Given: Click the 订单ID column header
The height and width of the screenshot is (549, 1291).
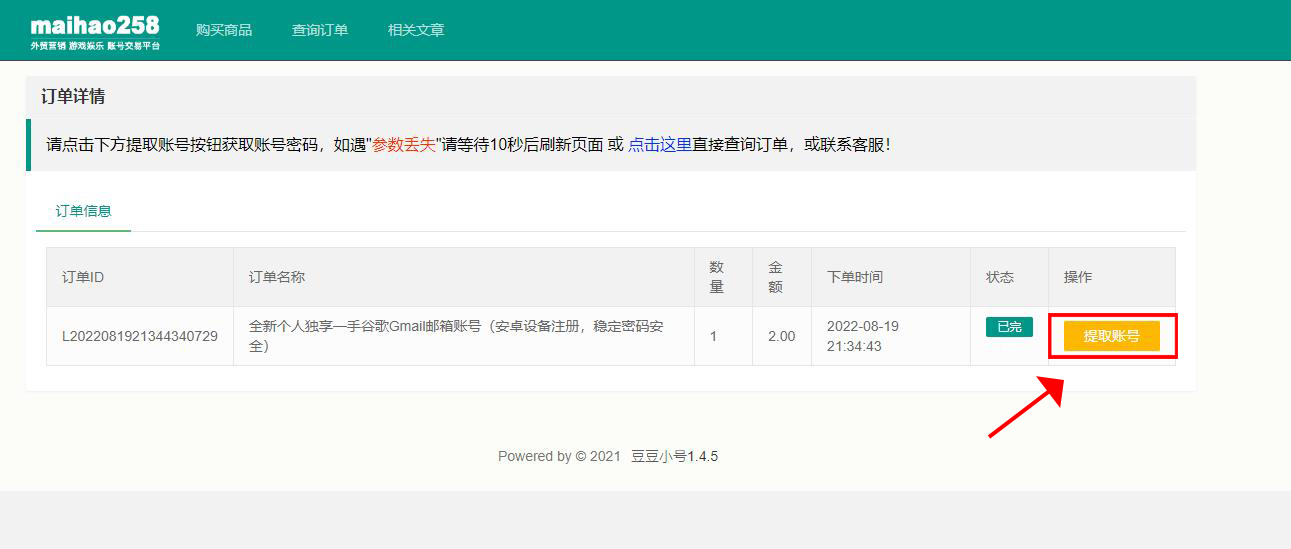Looking at the screenshot, I should (83, 277).
